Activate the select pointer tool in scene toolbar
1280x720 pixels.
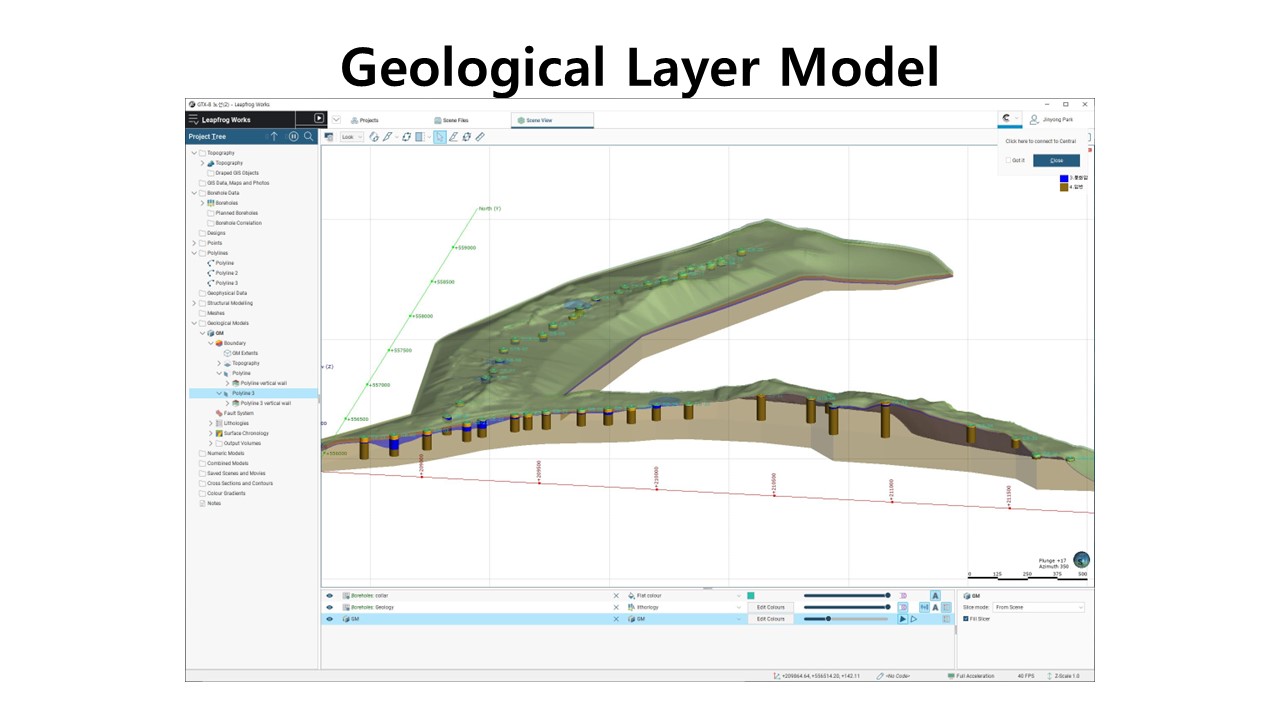coord(439,137)
